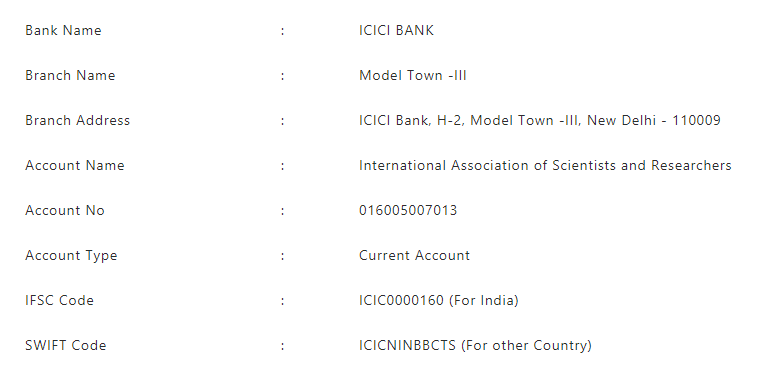Click the Model Town -III branch value
Image resolution: width=764 pixels, height=378 pixels.
[x=413, y=76]
